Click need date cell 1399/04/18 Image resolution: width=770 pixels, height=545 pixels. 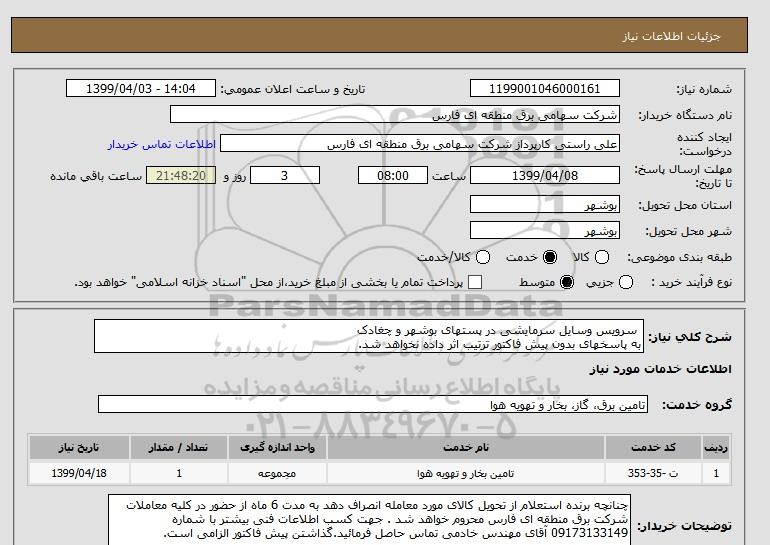pyautogui.click(x=79, y=473)
